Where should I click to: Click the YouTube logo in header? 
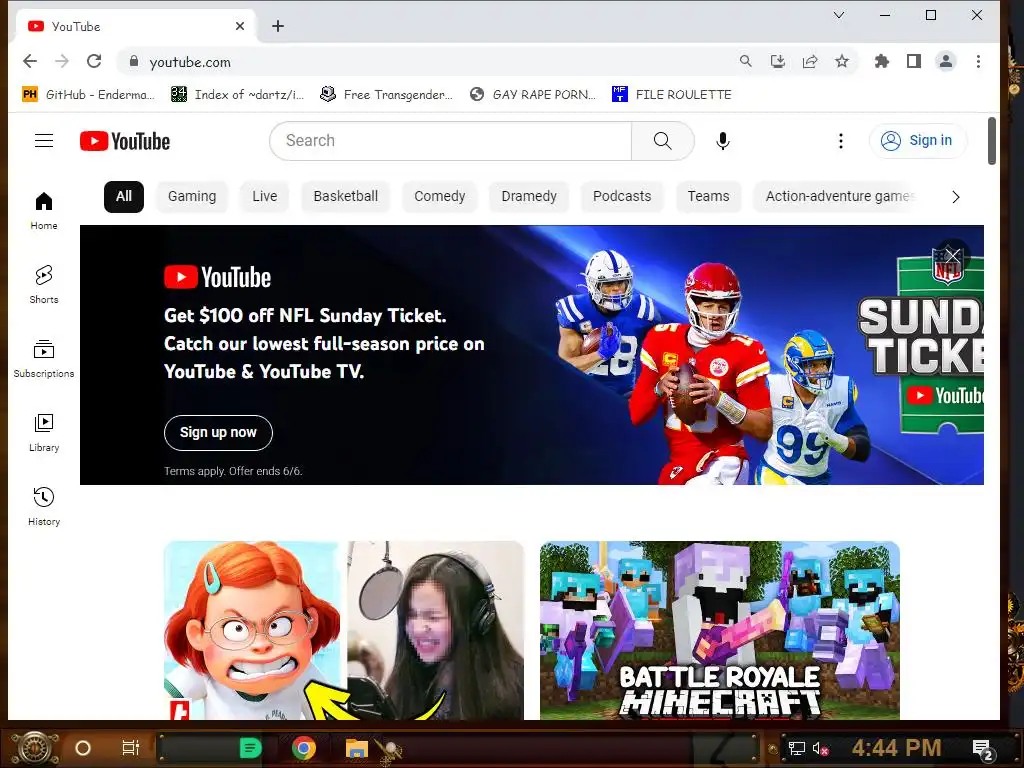tap(125, 141)
